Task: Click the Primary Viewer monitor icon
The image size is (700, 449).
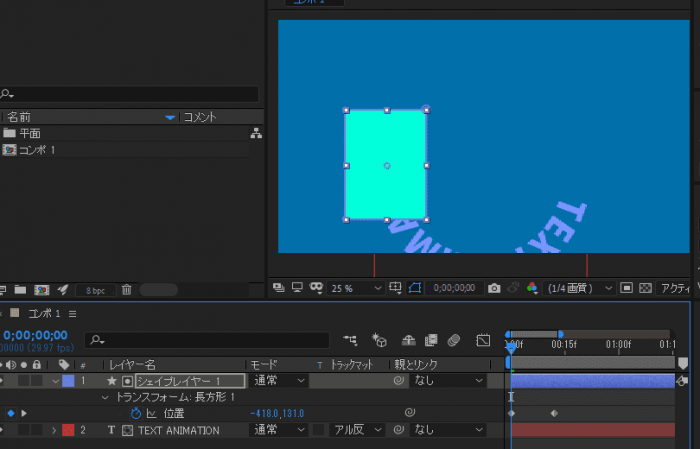Action: click(297, 288)
